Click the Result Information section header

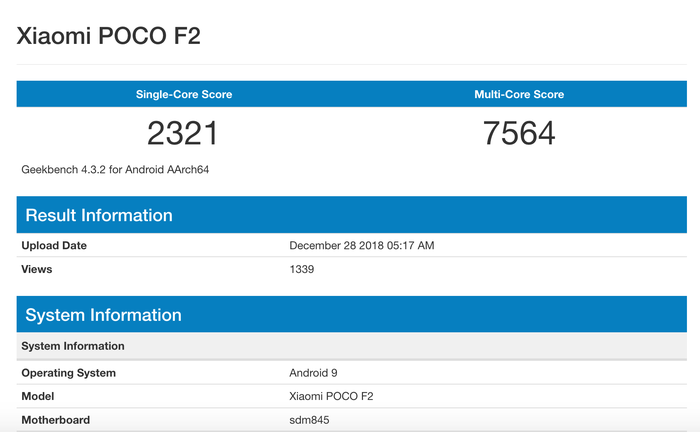click(351, 215)
